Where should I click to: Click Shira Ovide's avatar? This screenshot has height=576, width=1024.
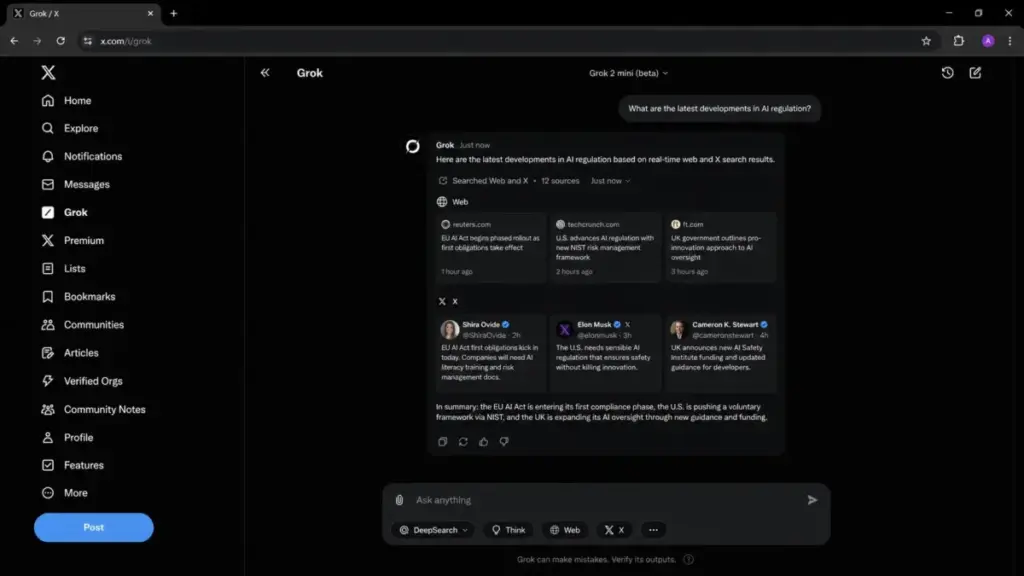tap(449, 329)
